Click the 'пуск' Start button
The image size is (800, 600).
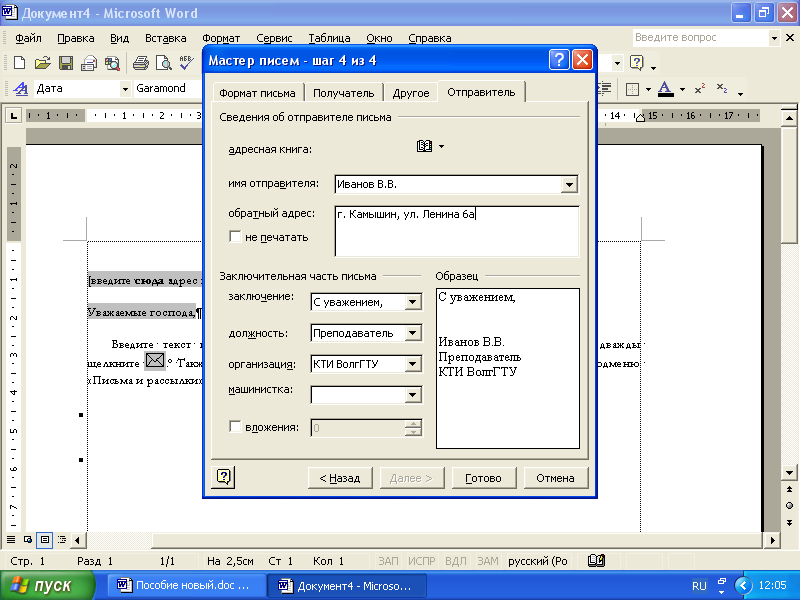coord(47,585)
